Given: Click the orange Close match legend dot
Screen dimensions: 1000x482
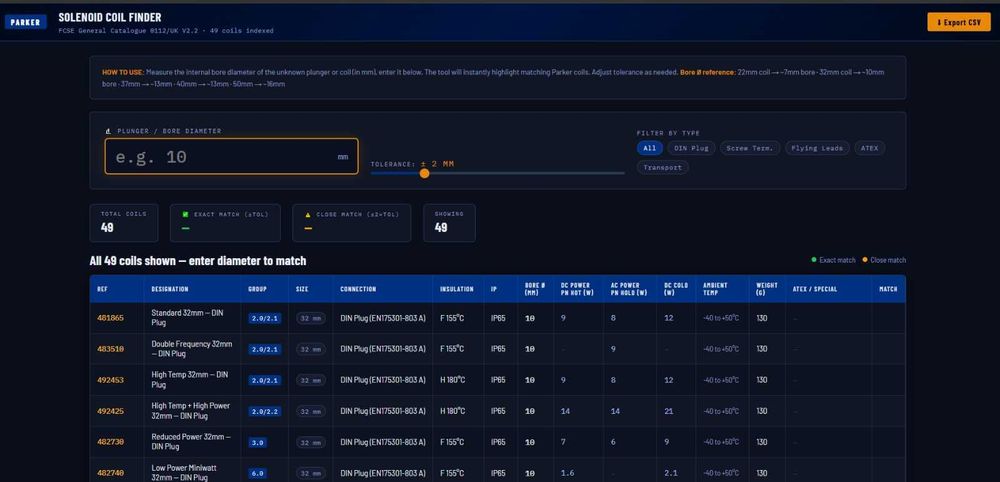Looking at the screenshot, I should pos(865,259).
